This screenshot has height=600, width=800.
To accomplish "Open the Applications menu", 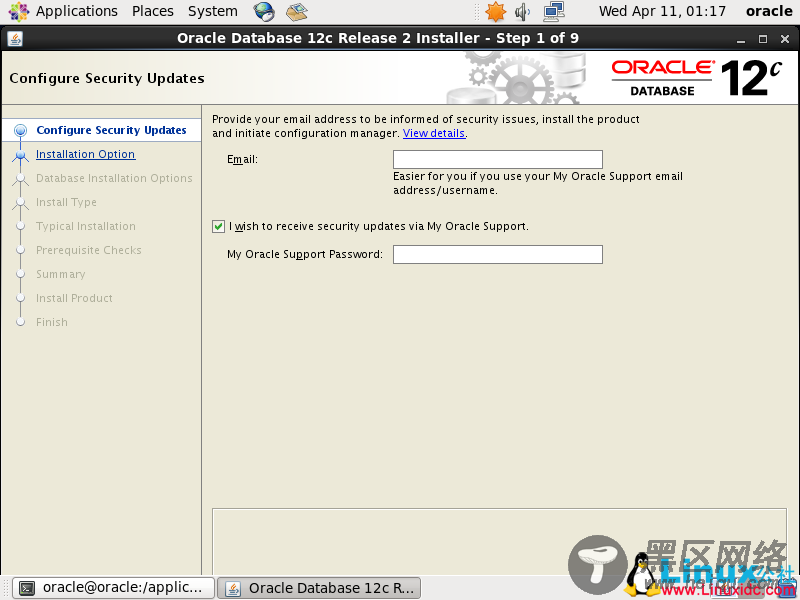I will [x=77, y=11].
